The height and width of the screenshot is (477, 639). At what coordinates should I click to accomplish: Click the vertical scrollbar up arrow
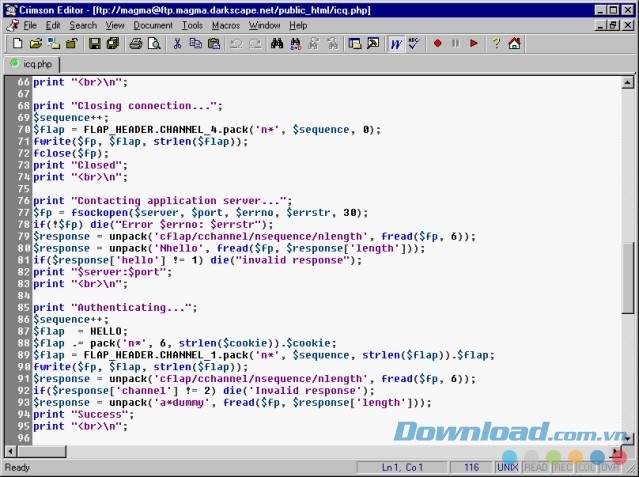[x=628, y=83]
